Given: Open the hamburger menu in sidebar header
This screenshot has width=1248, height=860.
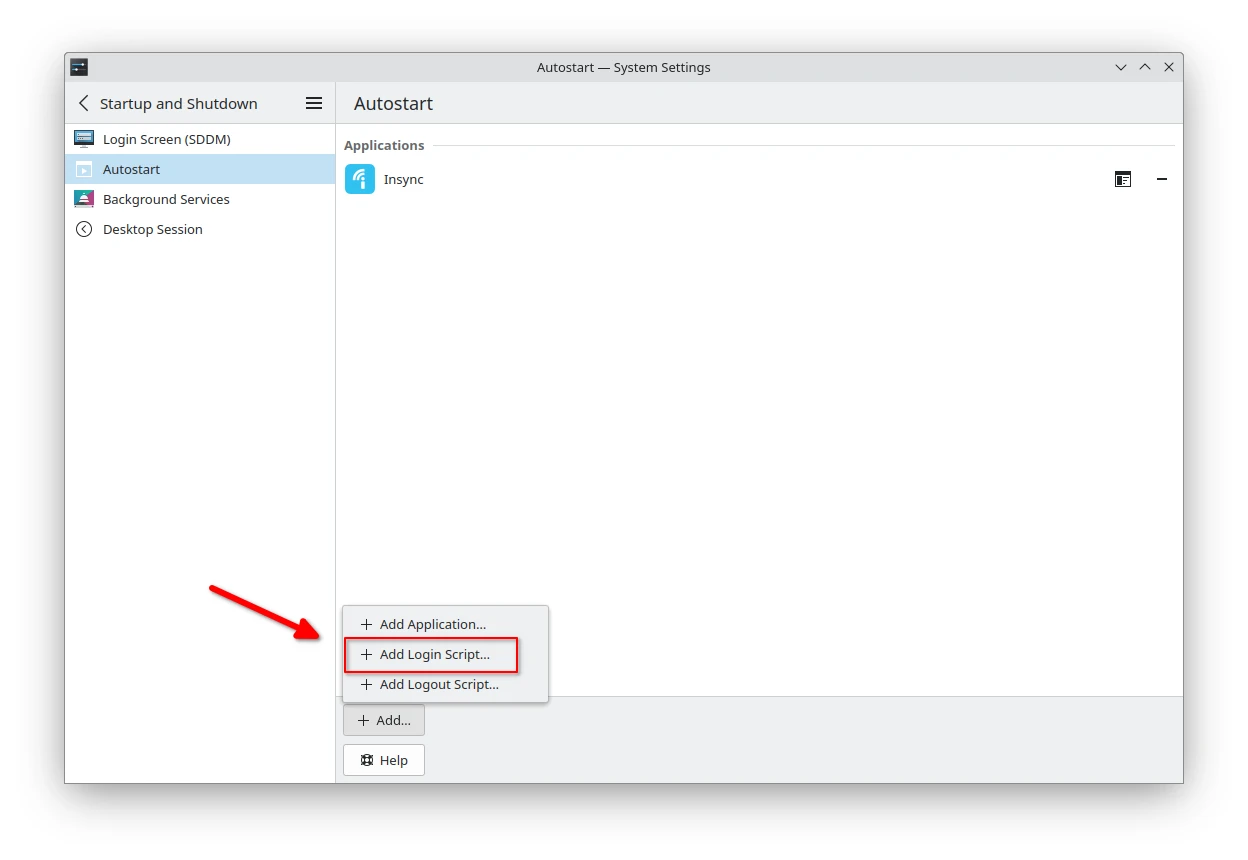Looking at the screenshot, I should pyautogui.click(x=313, y=103).
